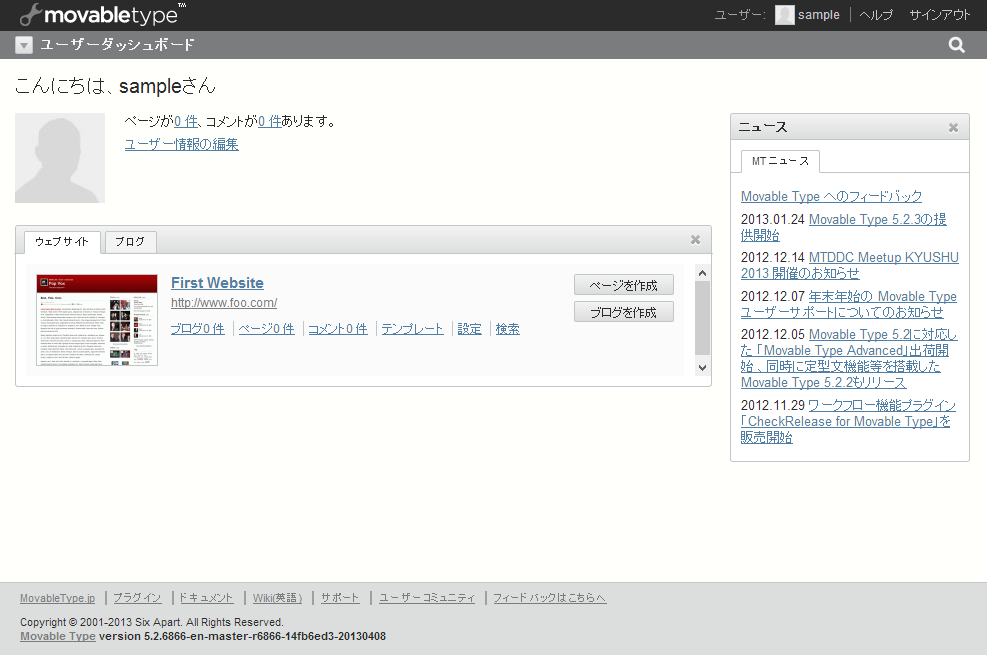The height and width of the screenshot is (655, 987).
Task: Close the website/blog widget with X
Action: pyautogui.click(x=696, y=240)
